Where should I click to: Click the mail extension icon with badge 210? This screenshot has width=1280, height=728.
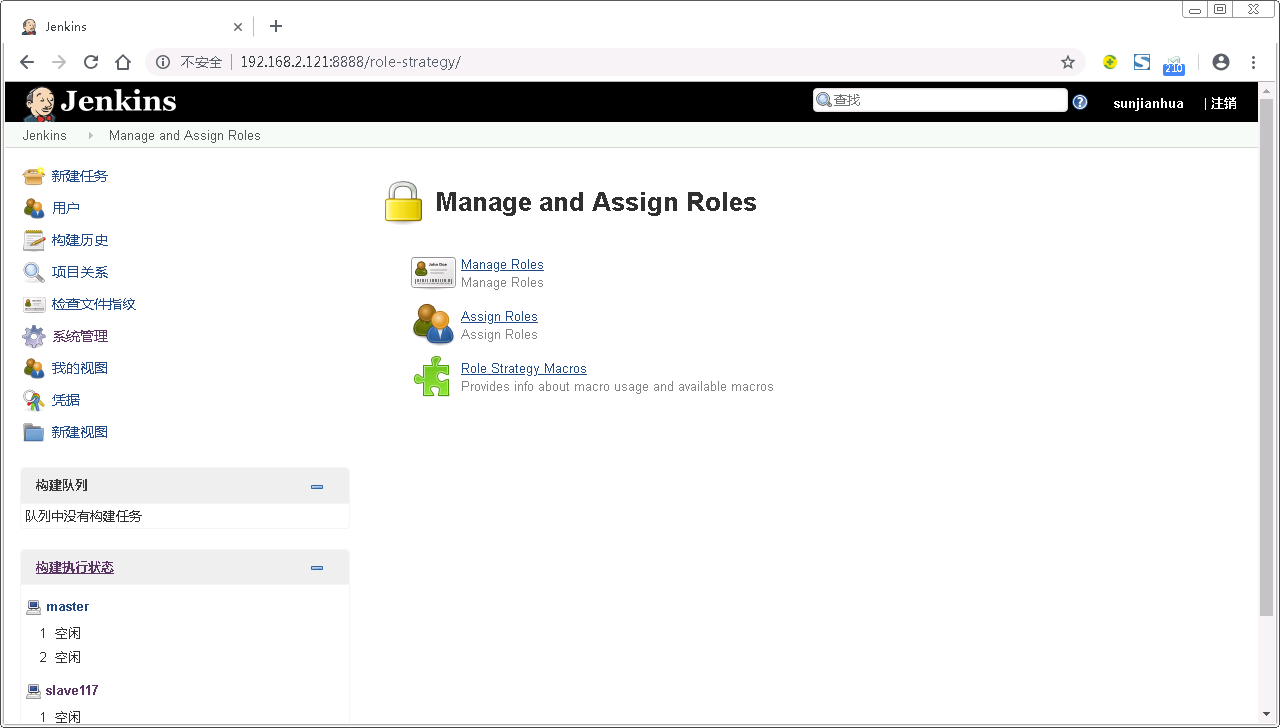[1174, 64]
